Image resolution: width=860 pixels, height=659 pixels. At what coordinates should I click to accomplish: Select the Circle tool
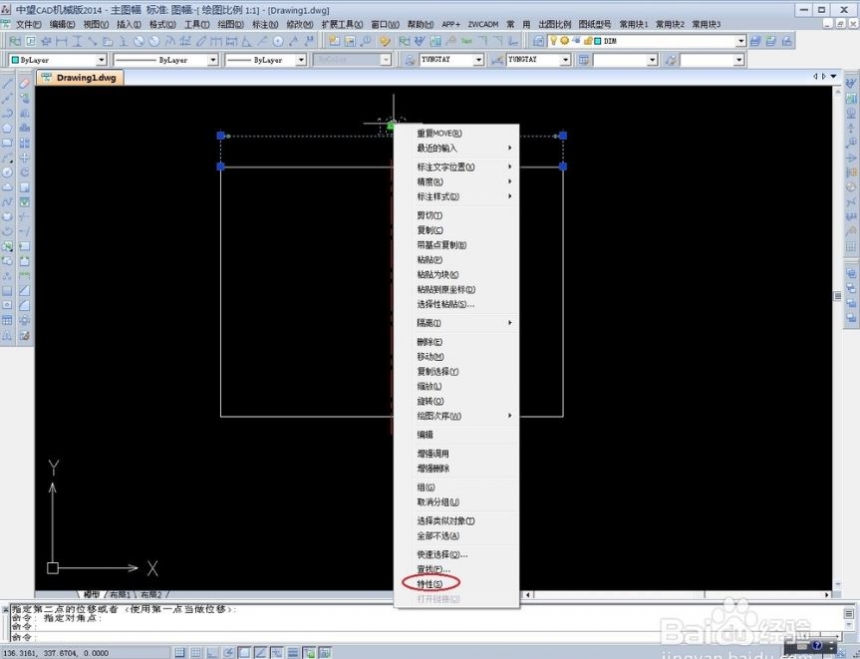pos(7,172)
